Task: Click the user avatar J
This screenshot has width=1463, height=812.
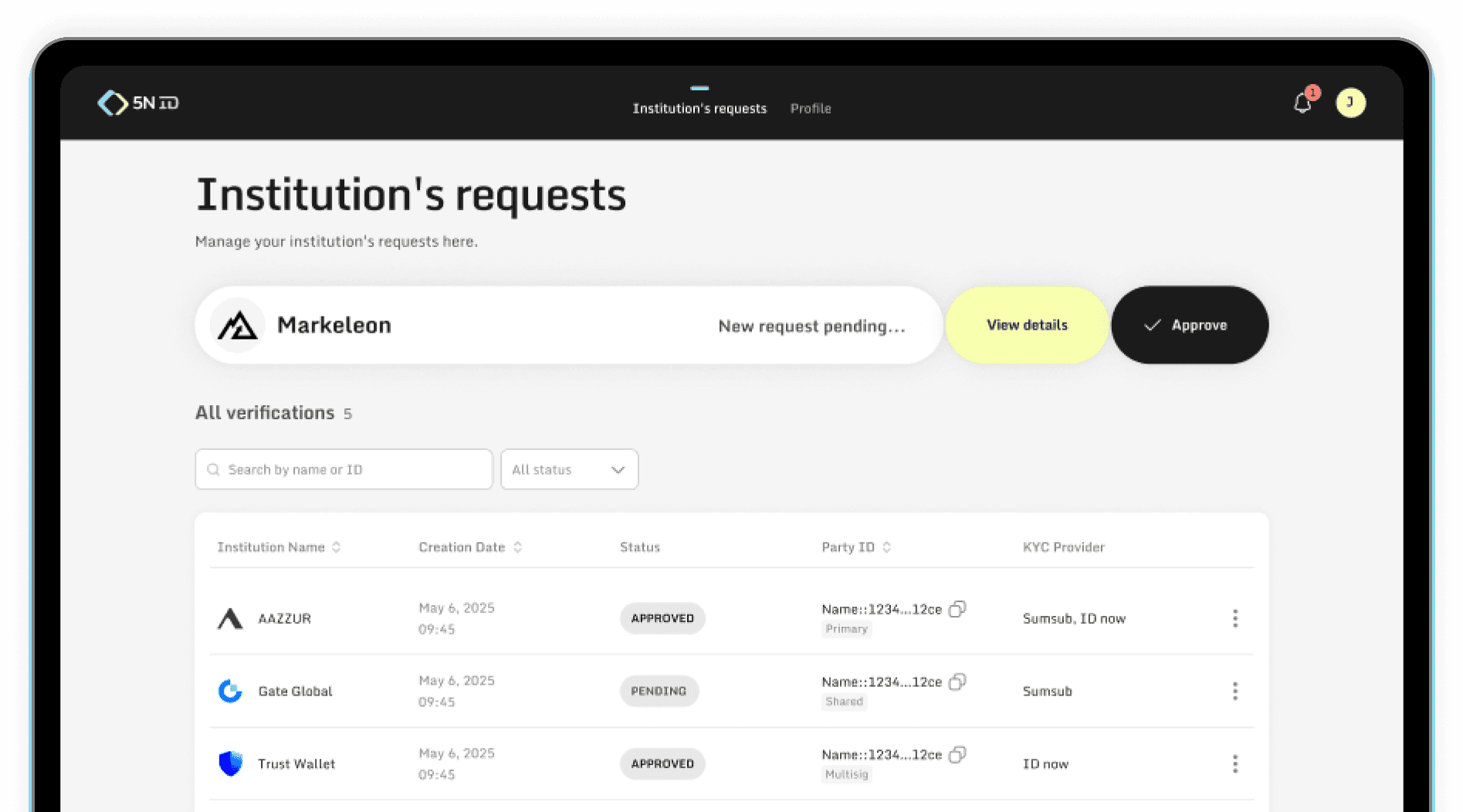Action: (1350, 103)
